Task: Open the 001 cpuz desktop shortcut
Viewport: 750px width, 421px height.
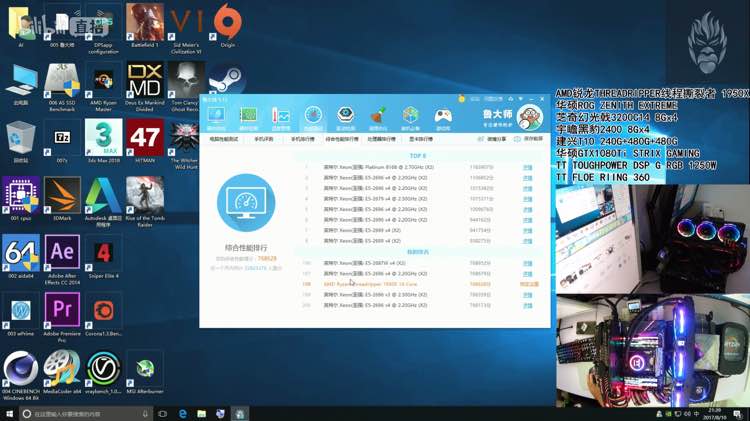Action: (x=21, y=199)
